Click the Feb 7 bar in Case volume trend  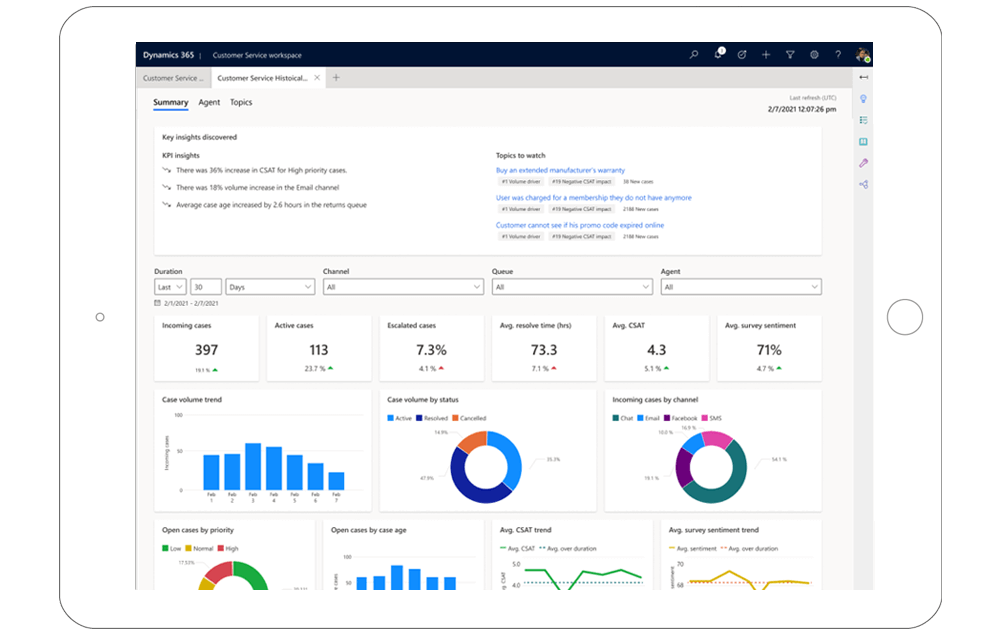pyautogui.click(x=336, y=481)
